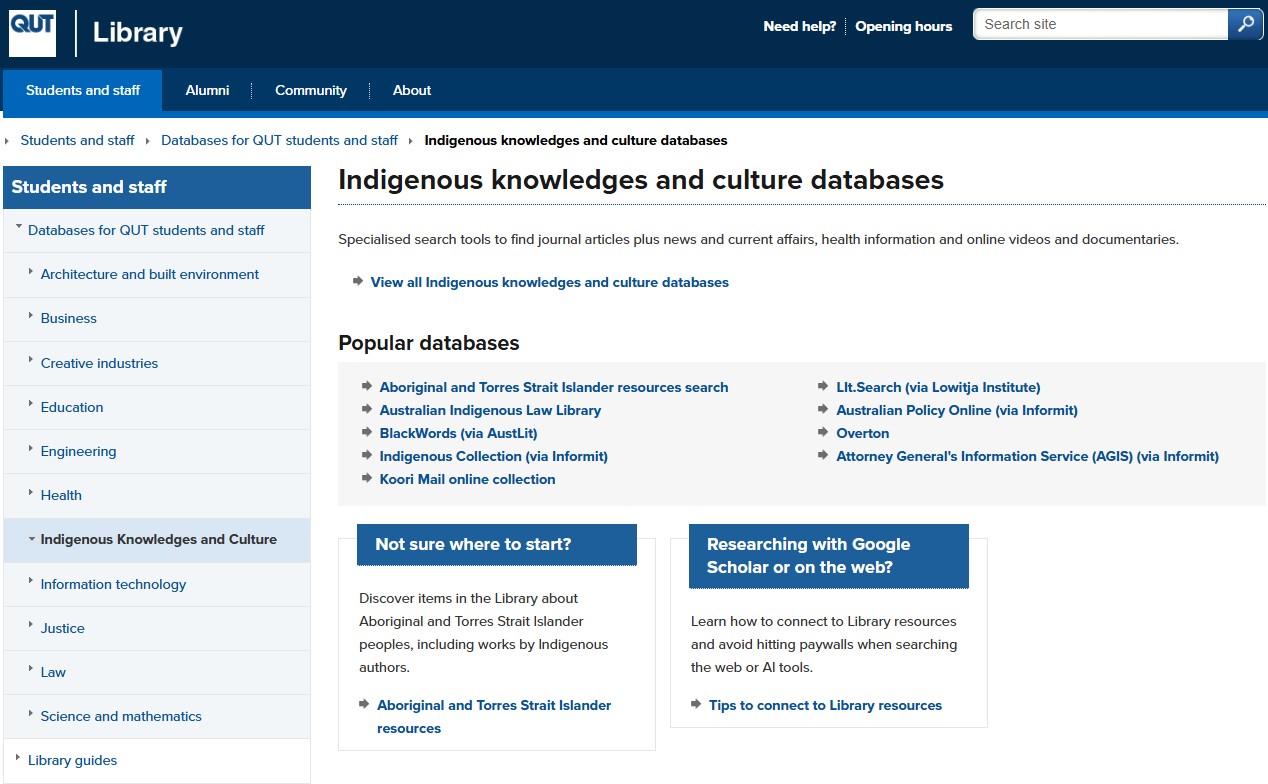This screenshot has height=784, width=1268.
Task: Open LIt.Search (via Lowitja Institute)
Action: click(x=938, y=387)
